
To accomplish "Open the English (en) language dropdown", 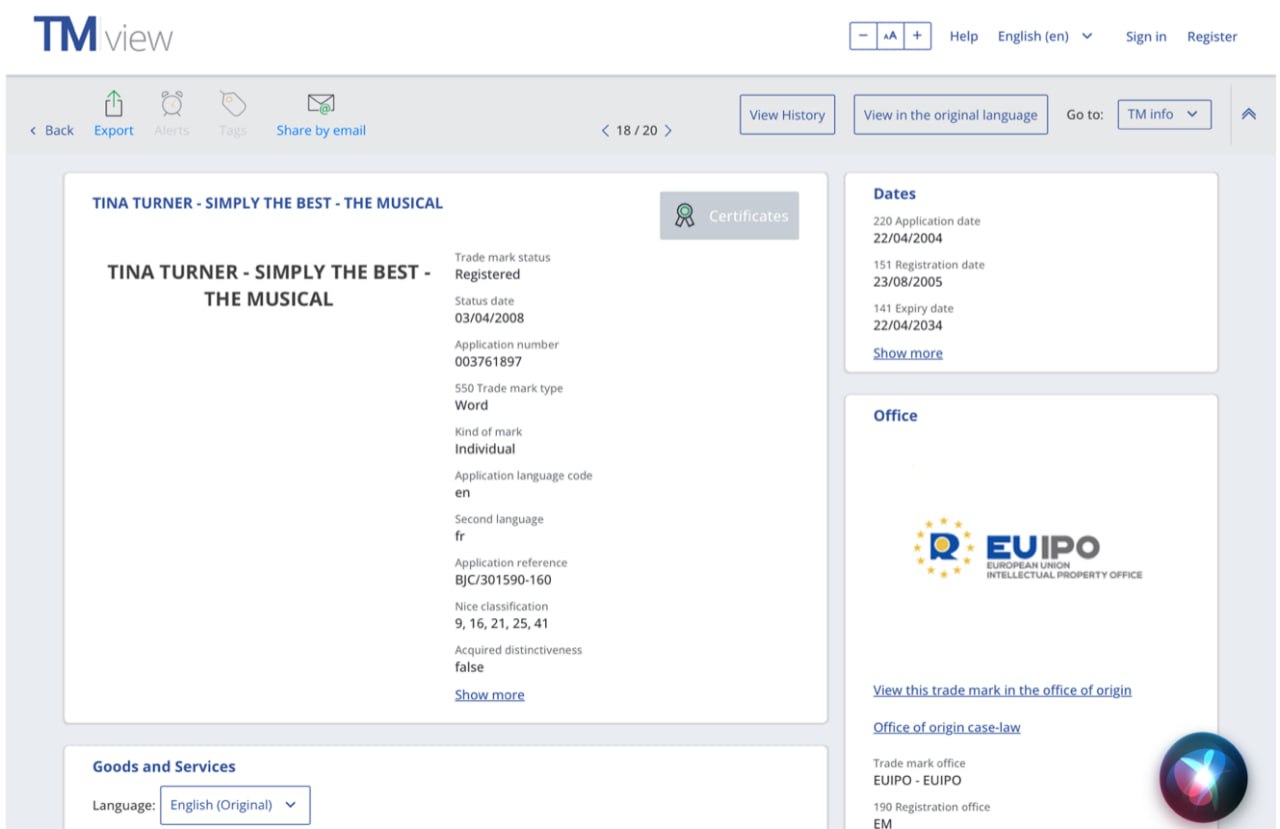I will 1045,36.
